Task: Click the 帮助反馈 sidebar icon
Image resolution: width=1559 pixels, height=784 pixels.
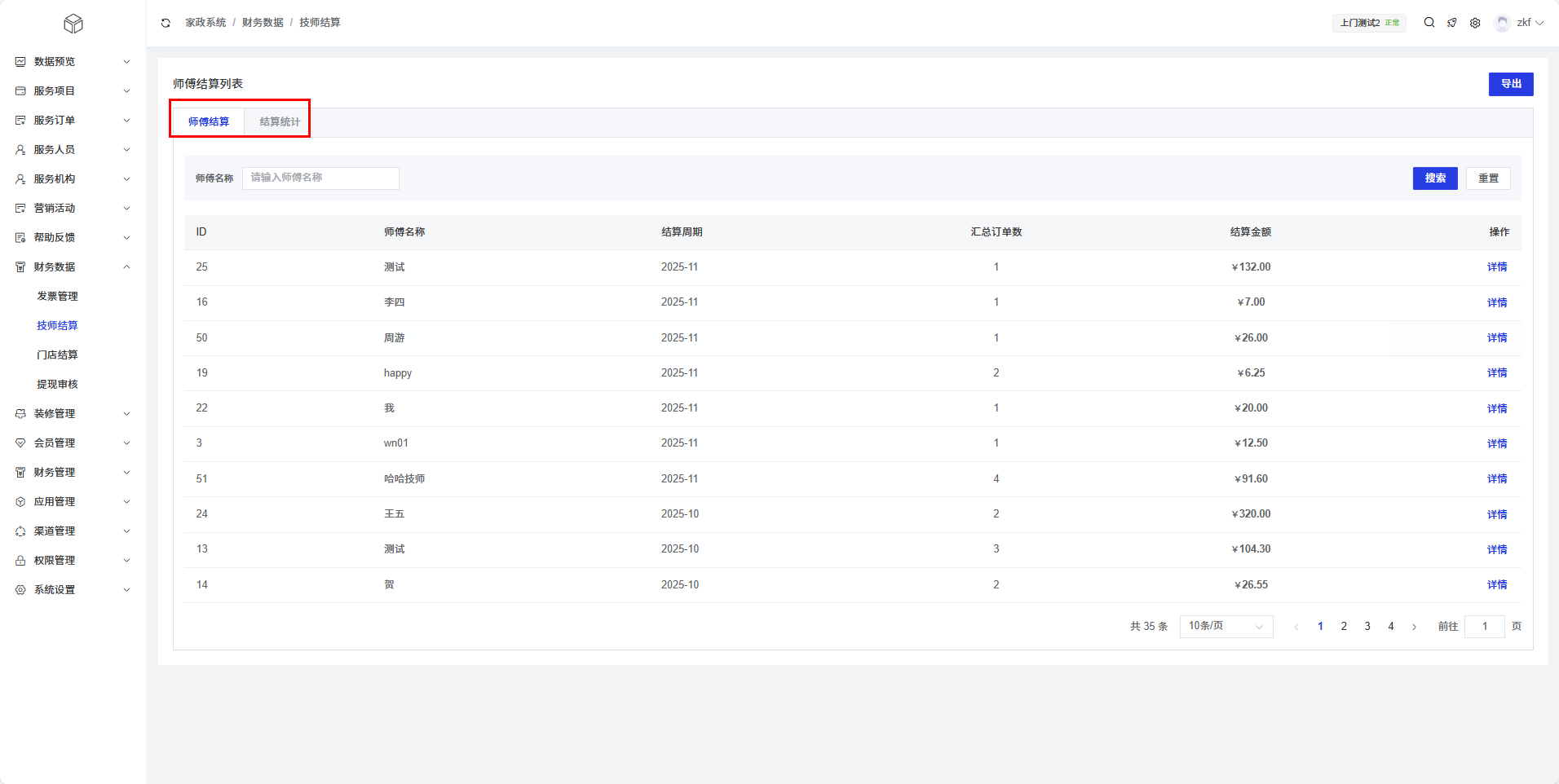Action: point(20,238)
